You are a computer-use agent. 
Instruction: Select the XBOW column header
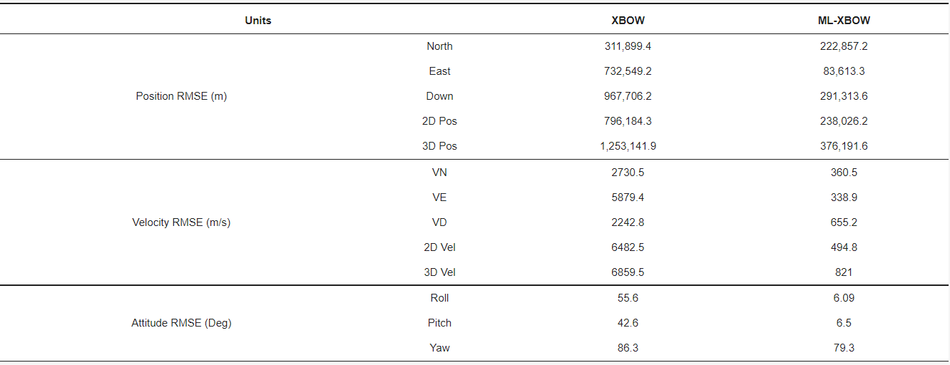pos(628,21)
